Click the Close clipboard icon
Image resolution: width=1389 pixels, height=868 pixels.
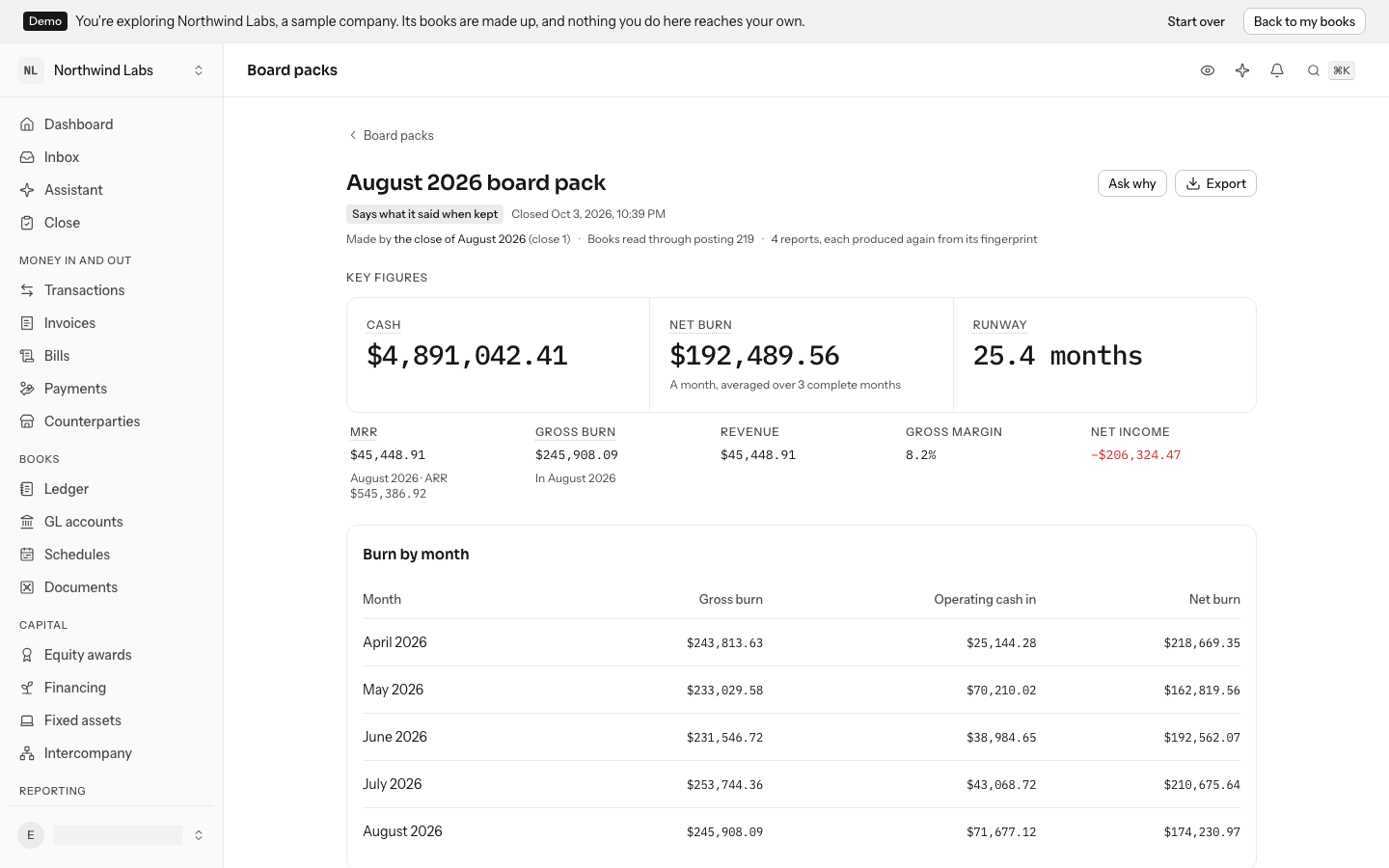click(x=27, y=223)
